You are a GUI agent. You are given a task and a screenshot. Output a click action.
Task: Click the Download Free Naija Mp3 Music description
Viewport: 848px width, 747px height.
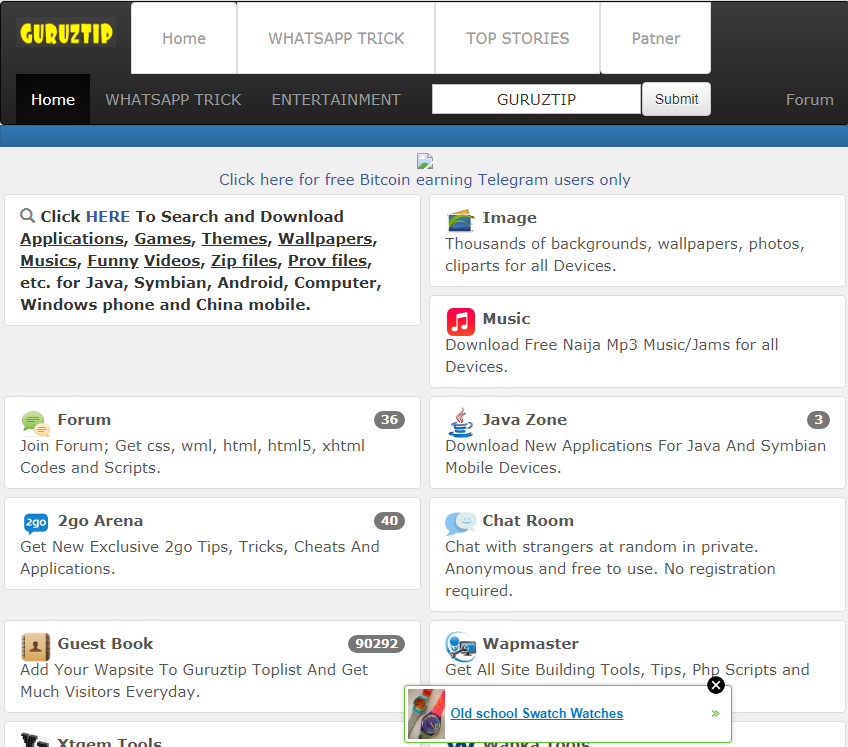pos(612,355)
